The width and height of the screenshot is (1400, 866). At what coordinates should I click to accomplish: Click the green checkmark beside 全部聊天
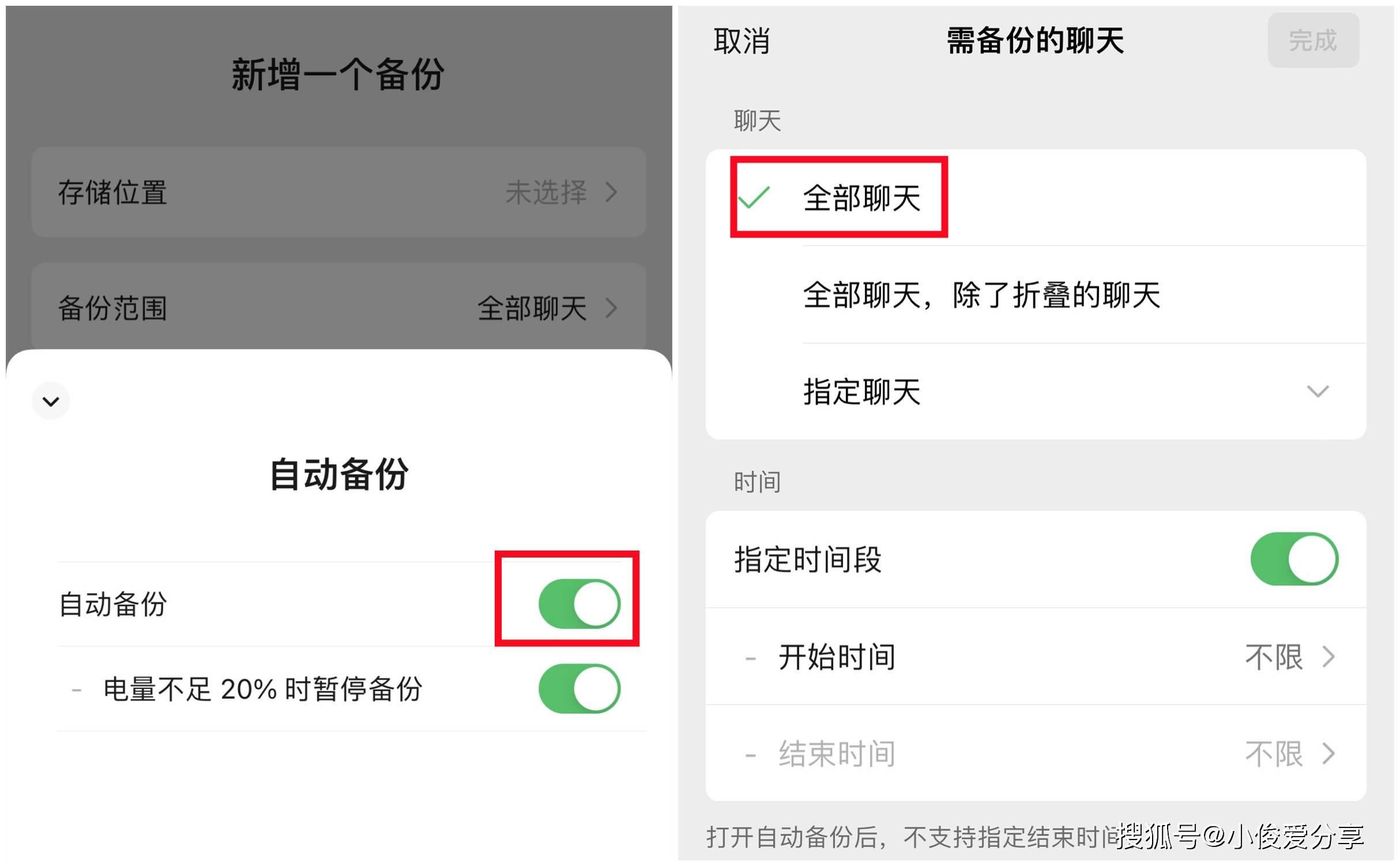[x=754, y=198]
